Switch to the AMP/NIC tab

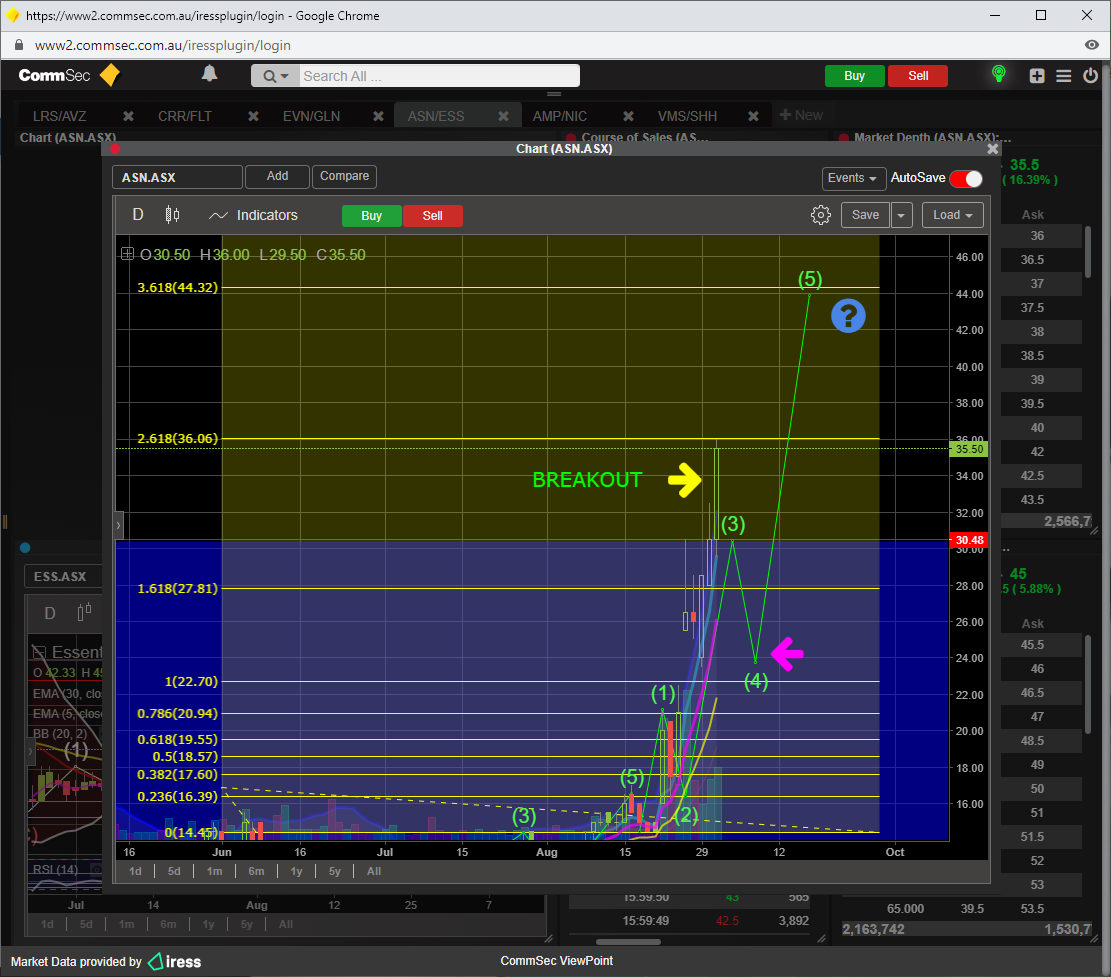(560, 116)
